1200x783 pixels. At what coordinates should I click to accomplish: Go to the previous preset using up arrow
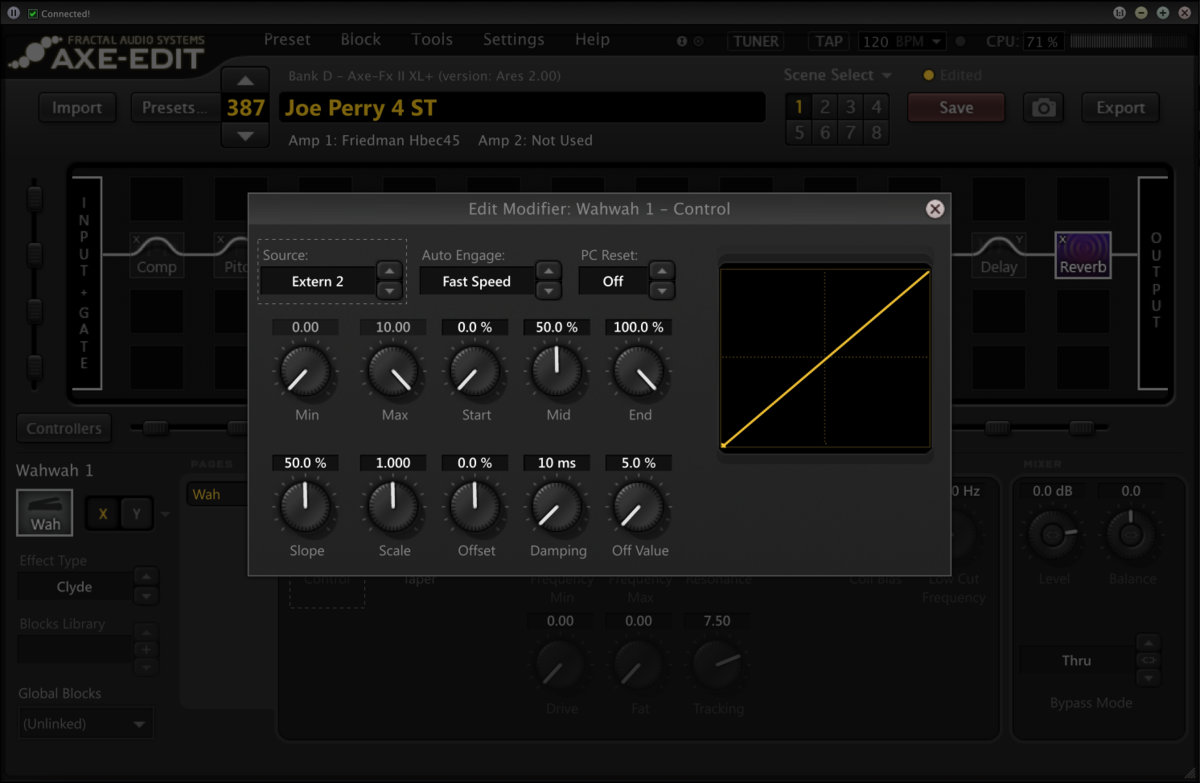[x=245, y=80]
